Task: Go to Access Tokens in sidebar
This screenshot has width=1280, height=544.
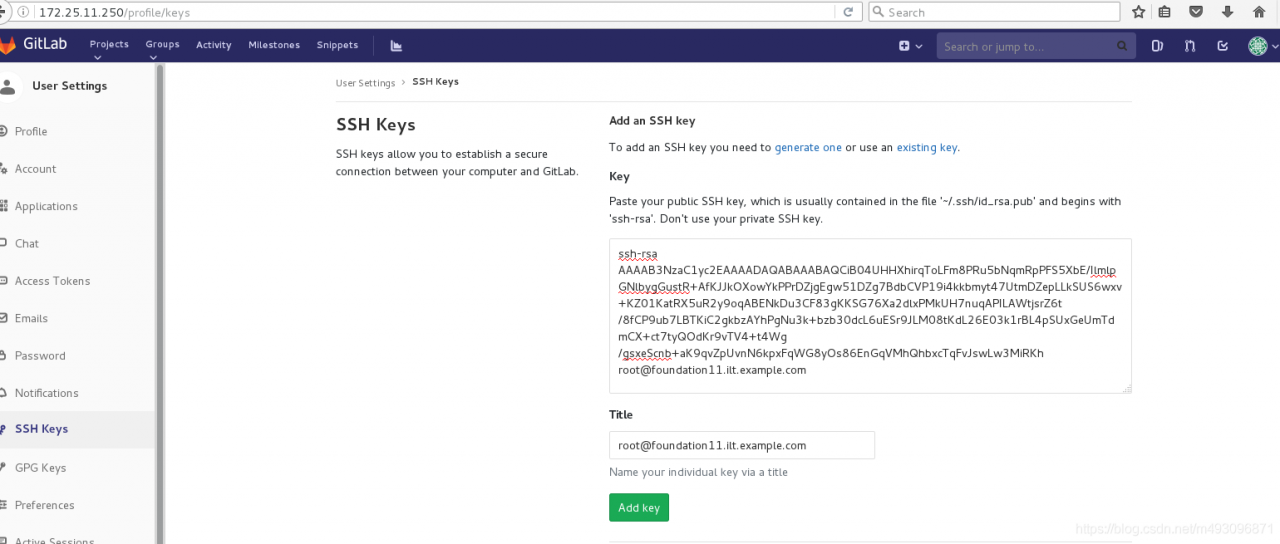Action: [x=52, y=281]
